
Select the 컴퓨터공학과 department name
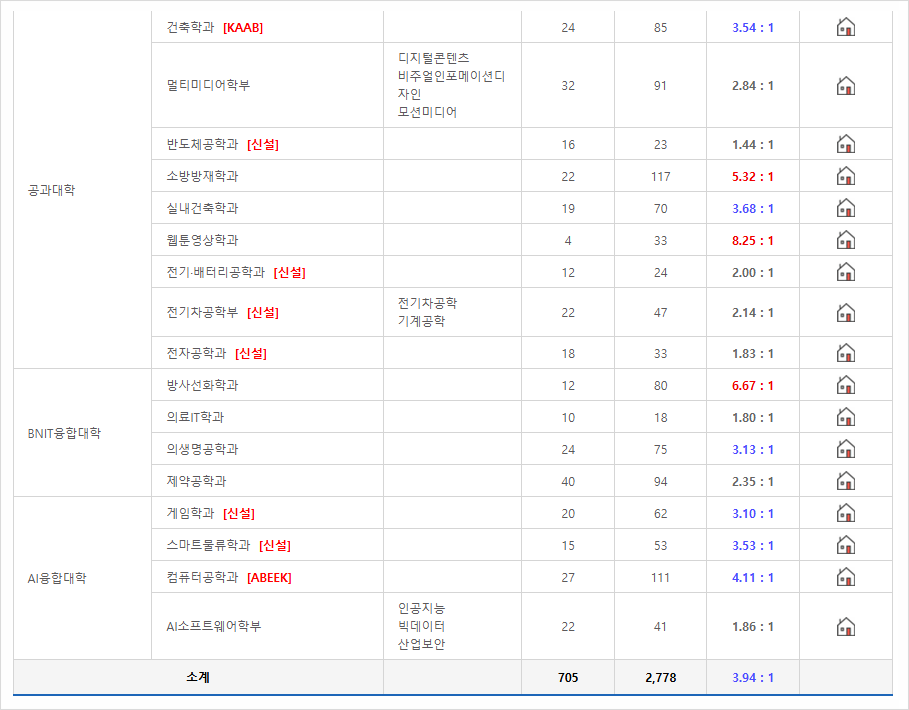[x=202, y=577]
